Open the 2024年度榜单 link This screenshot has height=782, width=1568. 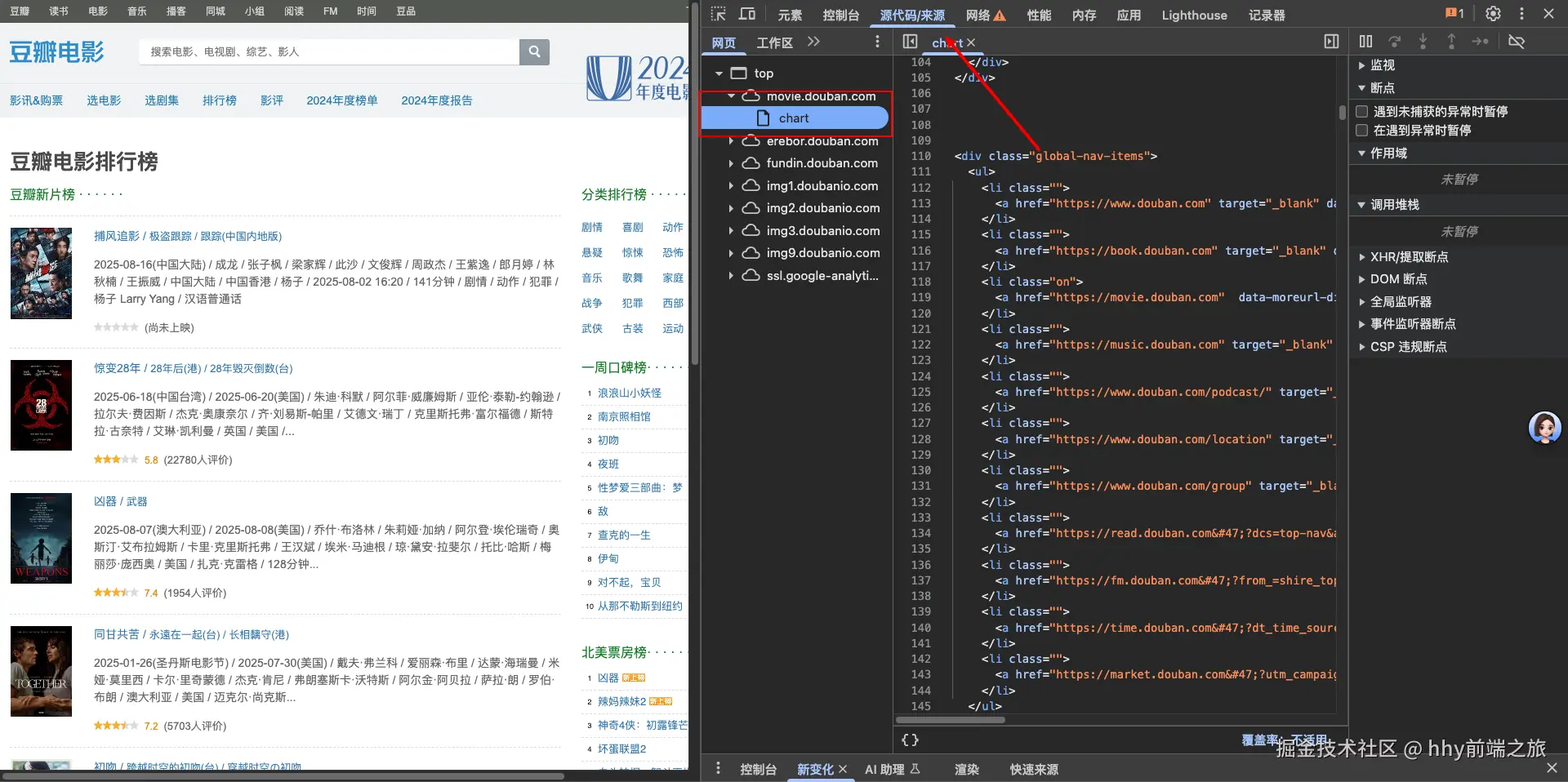tap(342, 100)
